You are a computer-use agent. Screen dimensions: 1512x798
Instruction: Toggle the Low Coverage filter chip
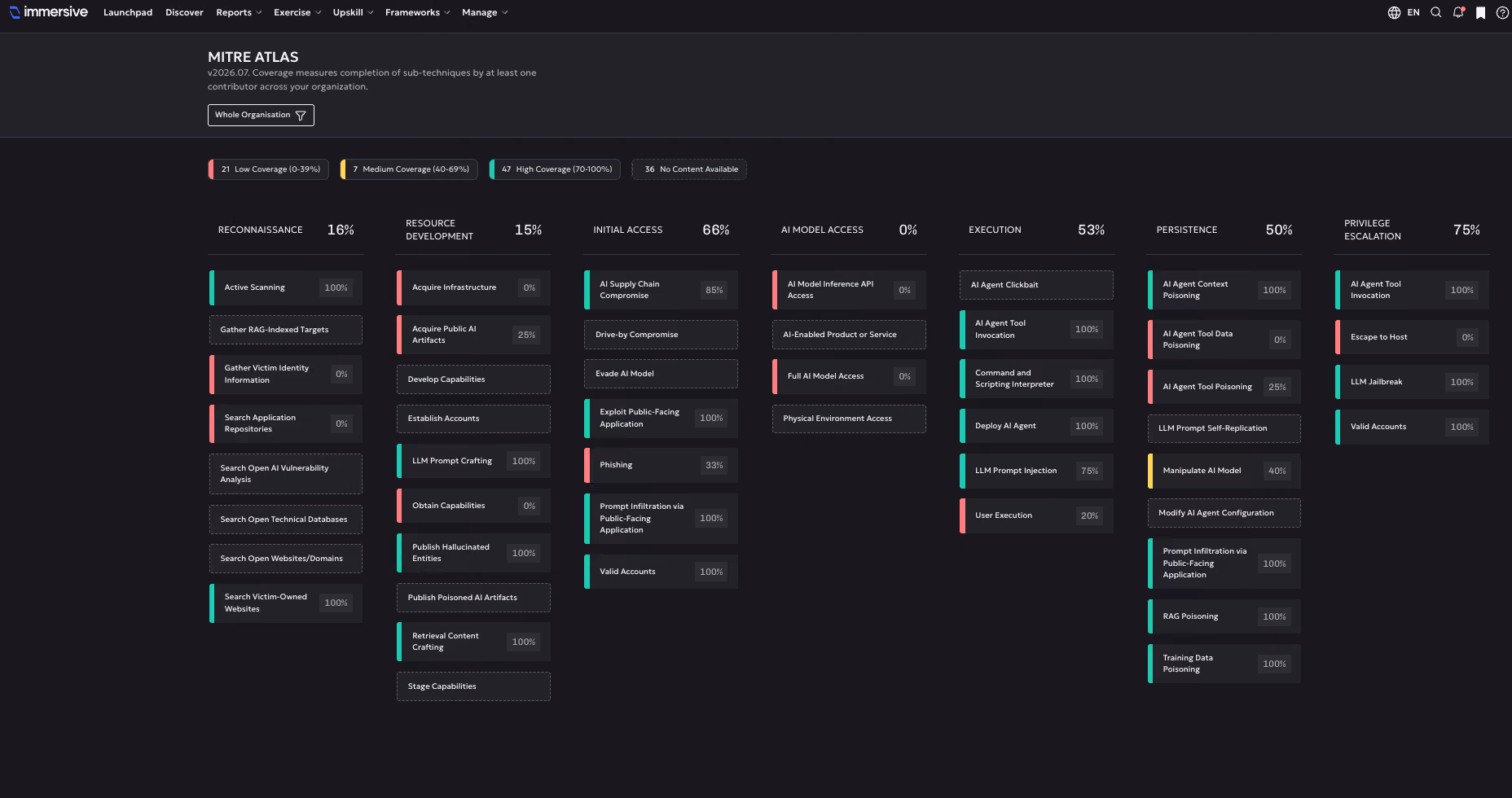point(269,169)
